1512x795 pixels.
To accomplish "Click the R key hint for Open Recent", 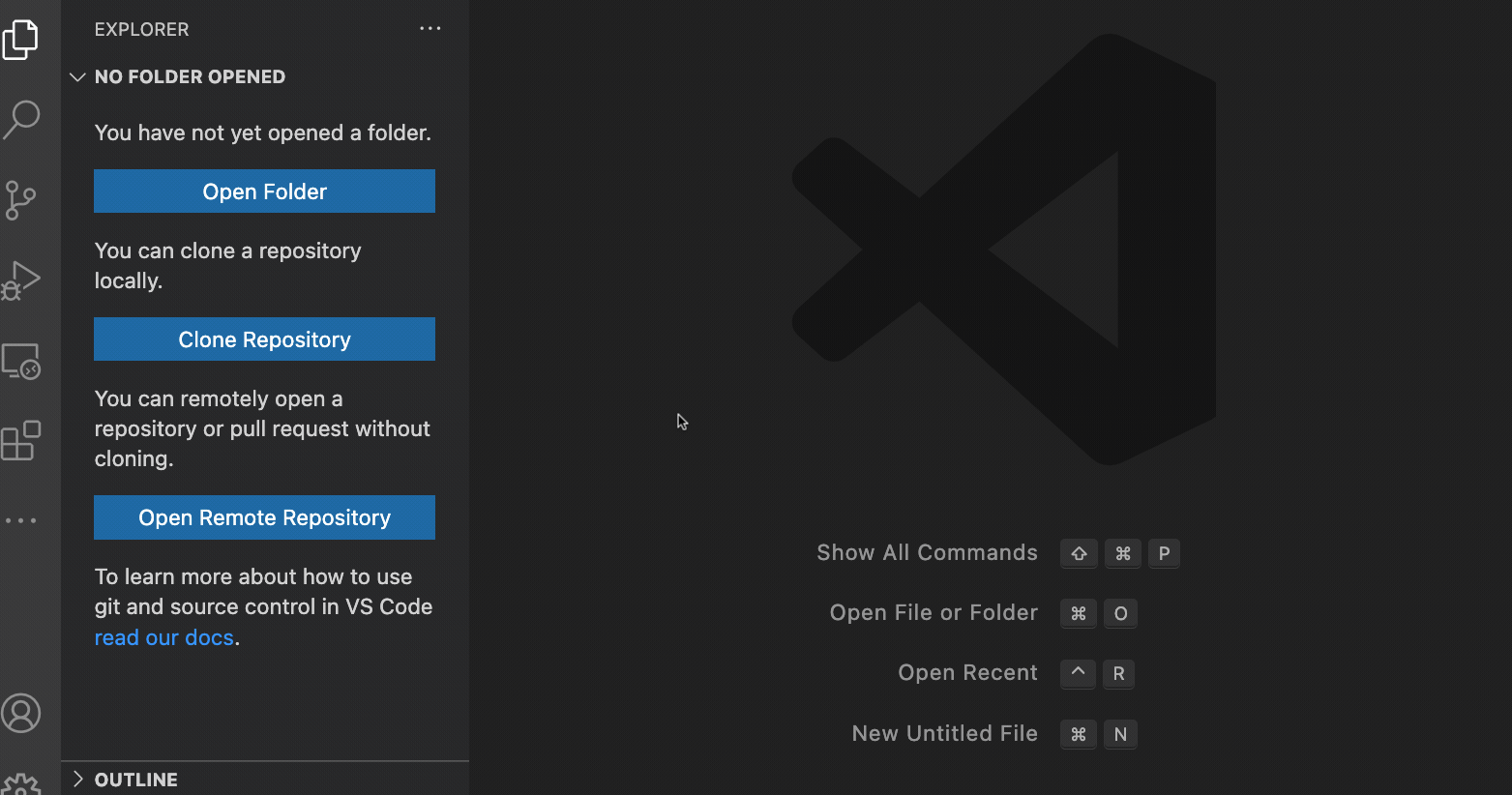I will [x=1118, y=673].
